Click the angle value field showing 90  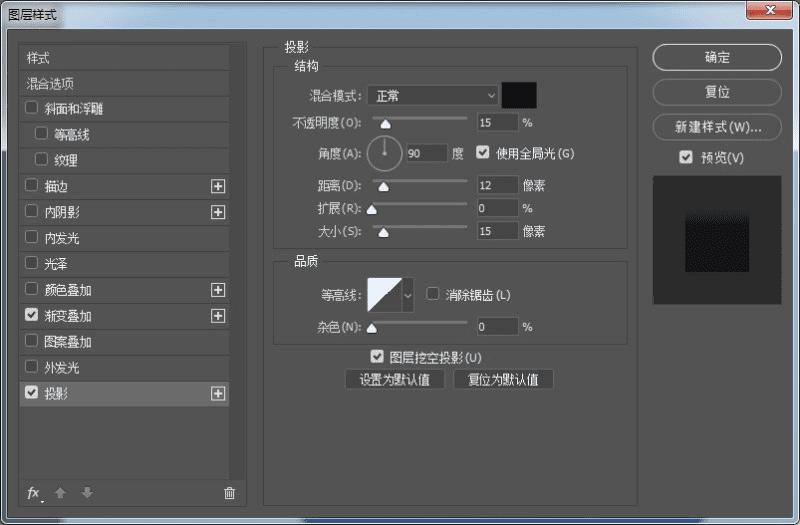[427, 153]
